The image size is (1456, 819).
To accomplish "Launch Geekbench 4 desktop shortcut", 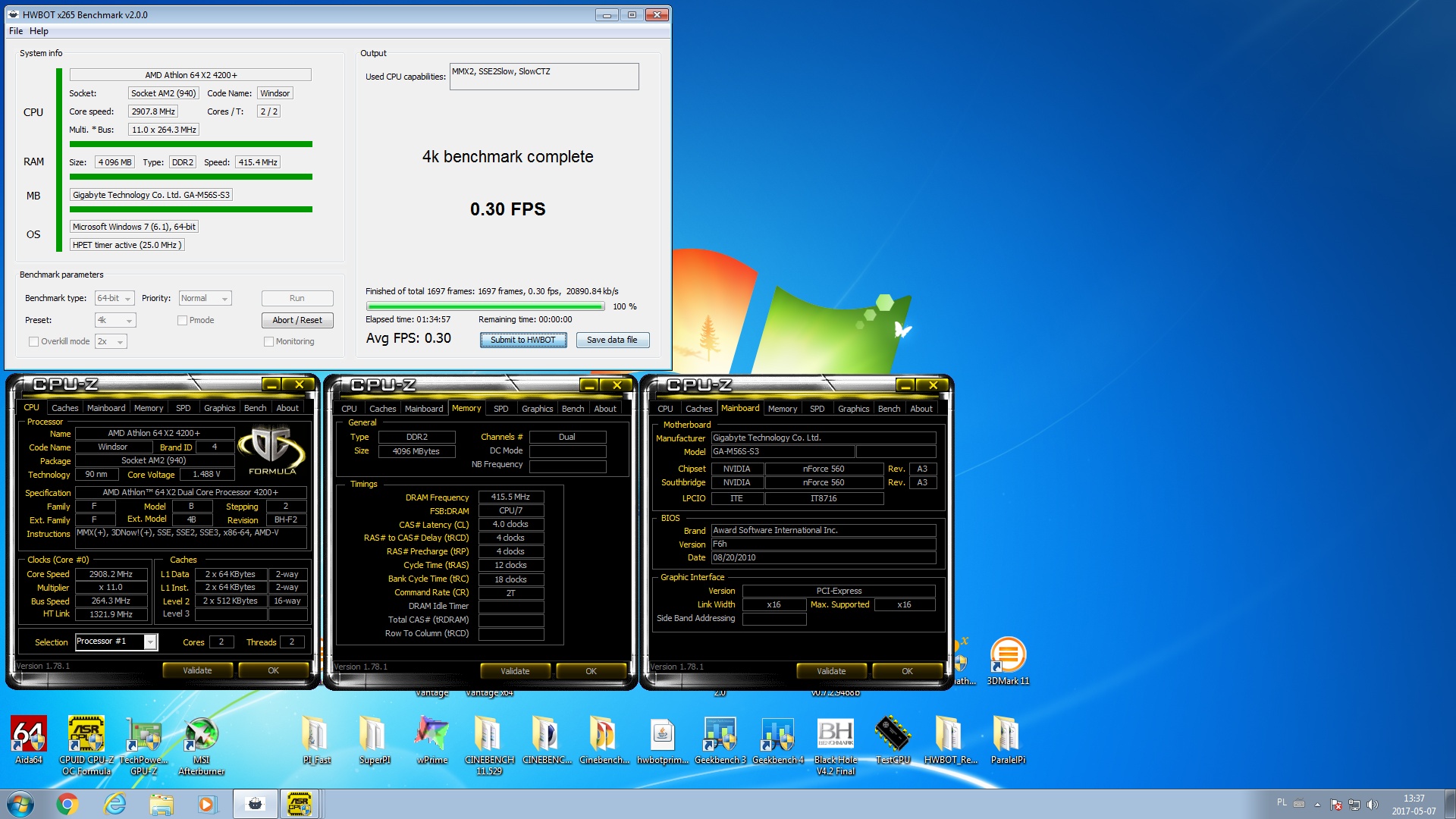I will 777,739.
